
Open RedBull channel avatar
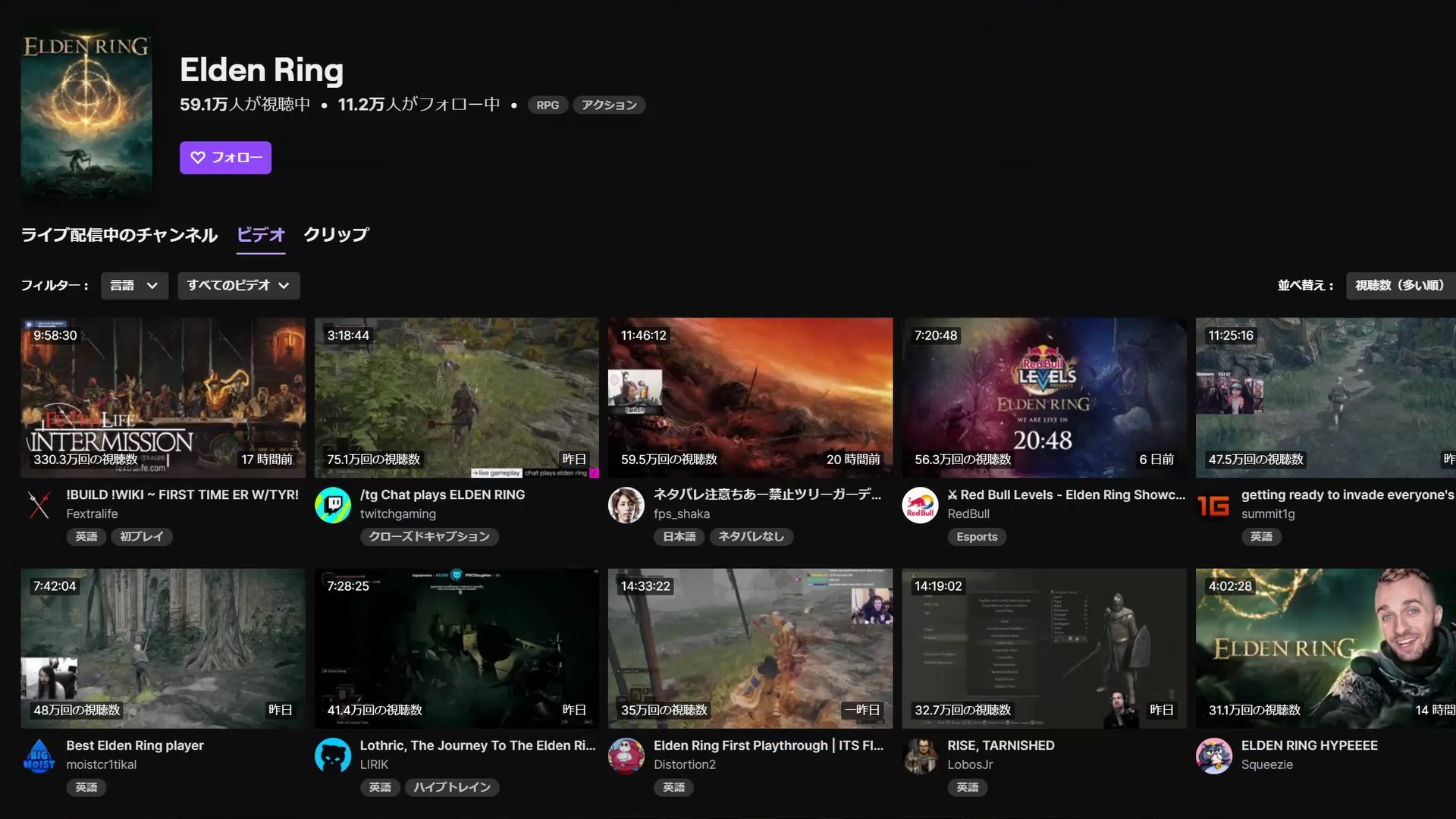[x=920, y=505]
